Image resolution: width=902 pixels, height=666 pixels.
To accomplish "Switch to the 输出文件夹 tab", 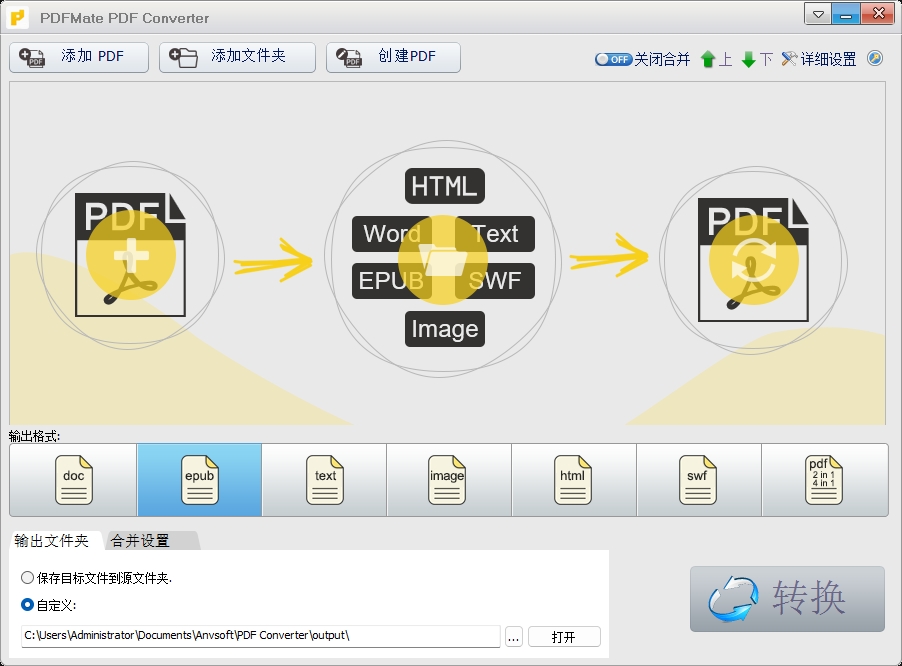I will coord(53,540).
